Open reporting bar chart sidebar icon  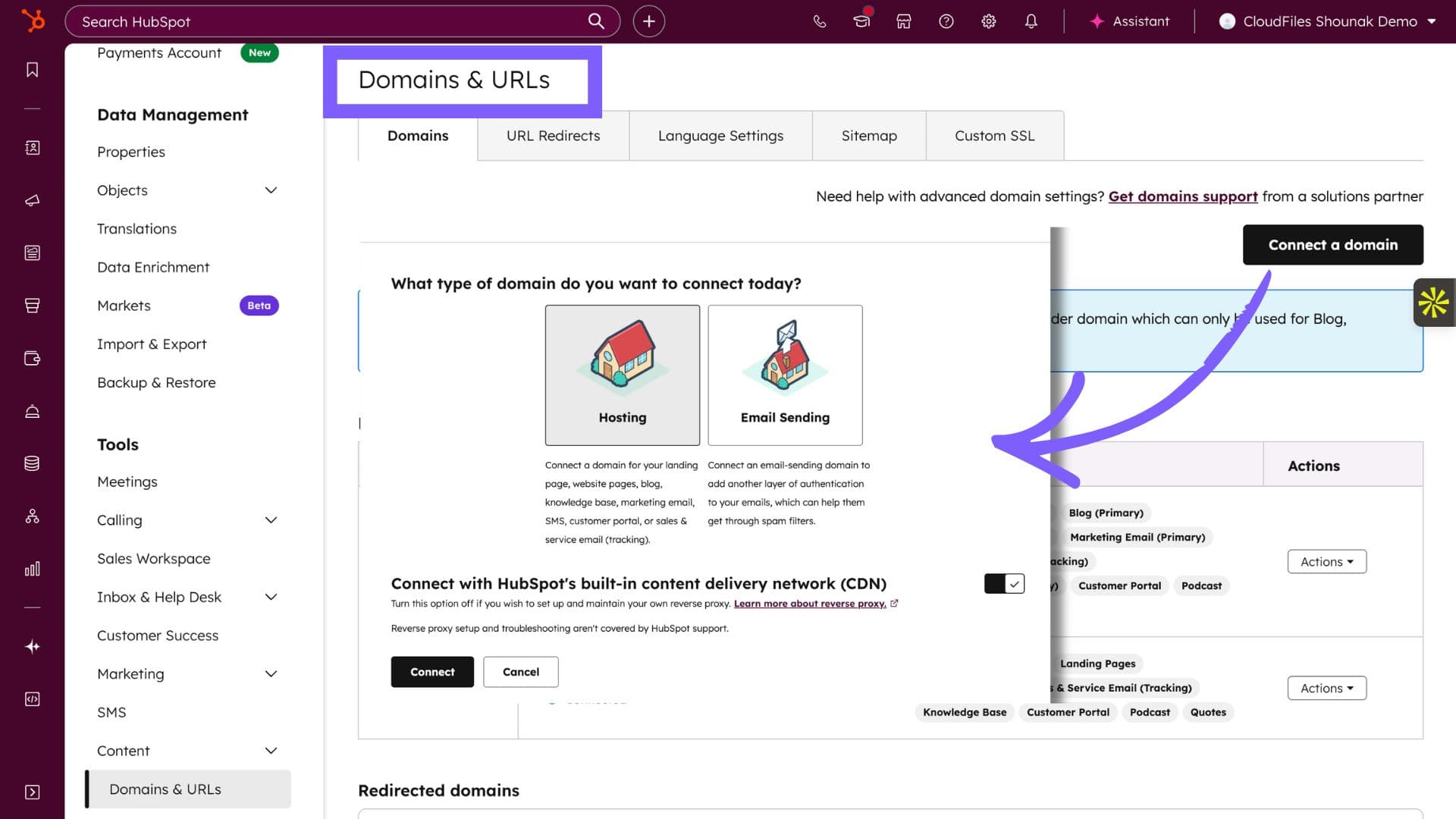[x=32, y=569]
